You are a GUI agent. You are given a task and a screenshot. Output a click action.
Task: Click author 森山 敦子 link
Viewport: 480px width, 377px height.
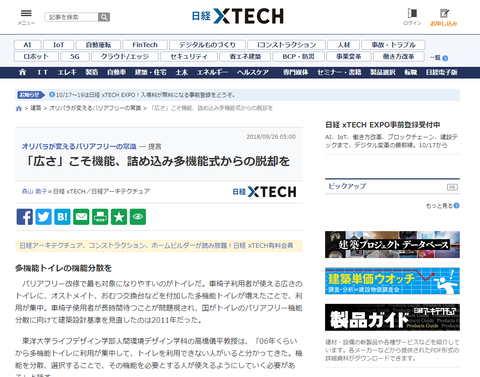[34, 191]
